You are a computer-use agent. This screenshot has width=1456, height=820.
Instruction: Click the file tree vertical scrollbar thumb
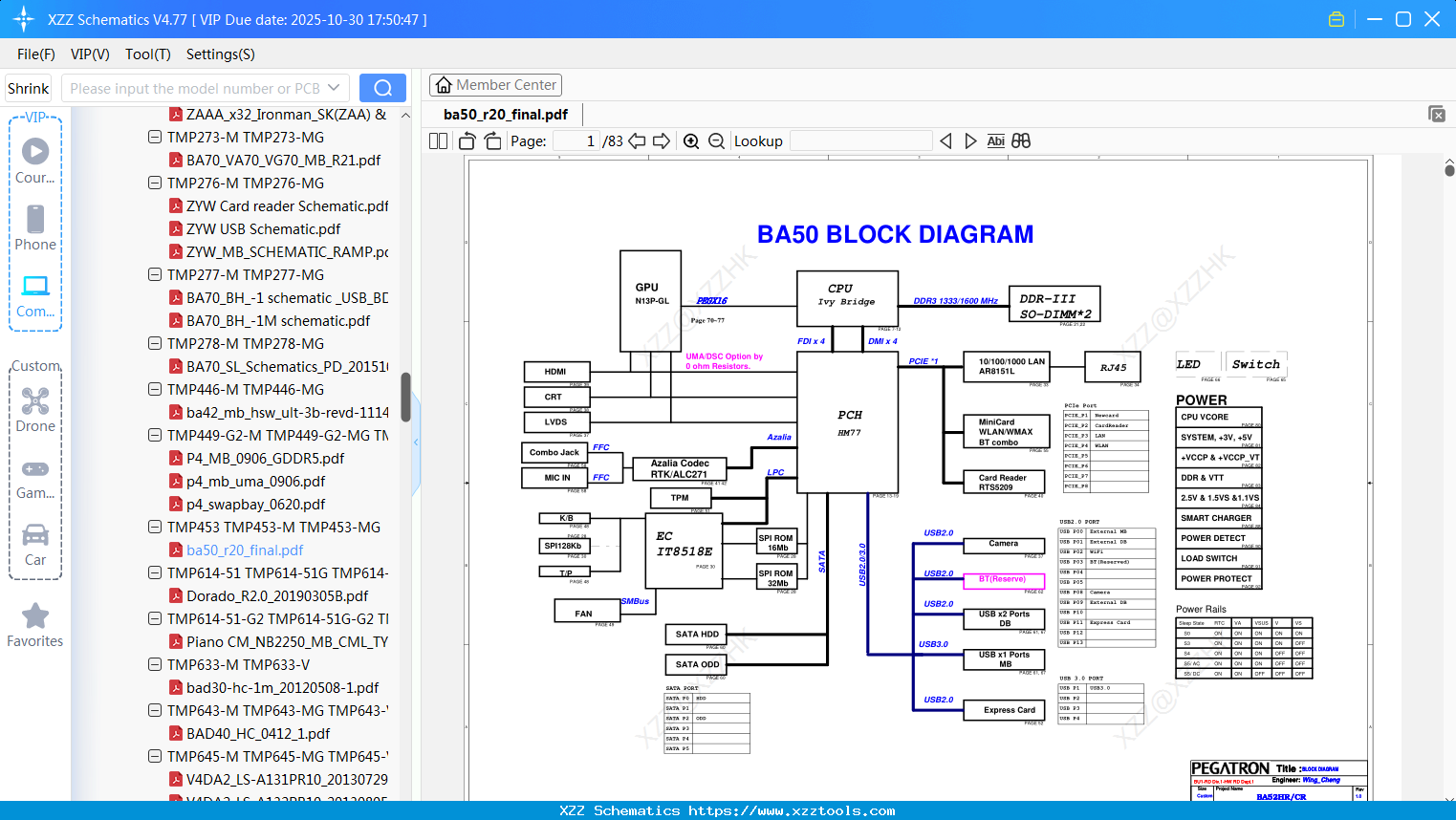click(x=405, y=397)
